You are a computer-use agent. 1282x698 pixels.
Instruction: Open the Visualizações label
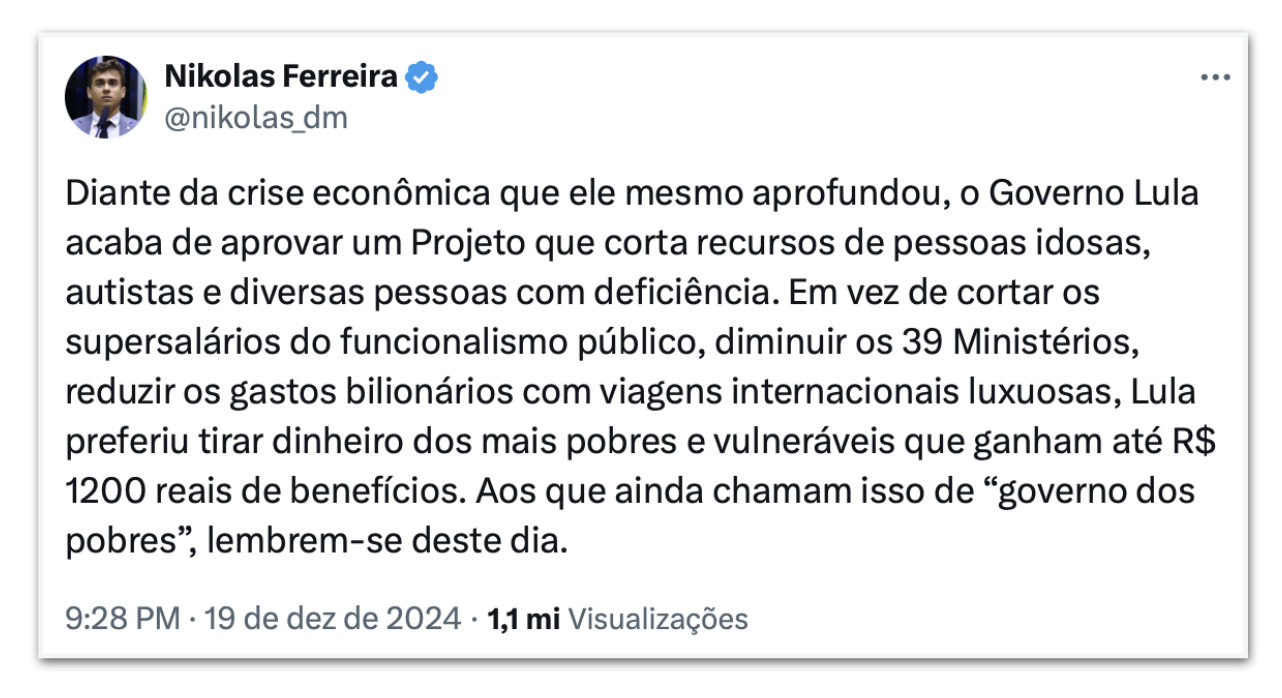pos(657,618)
